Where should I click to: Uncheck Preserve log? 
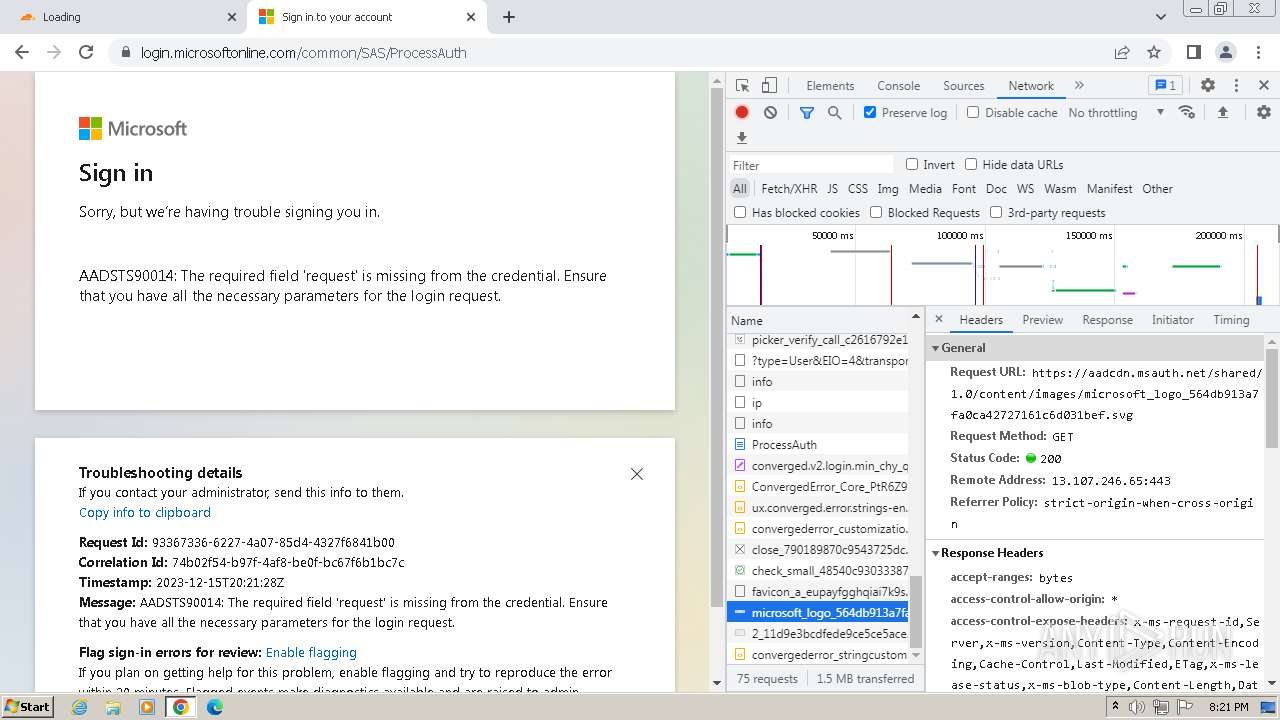pos(870,112)
